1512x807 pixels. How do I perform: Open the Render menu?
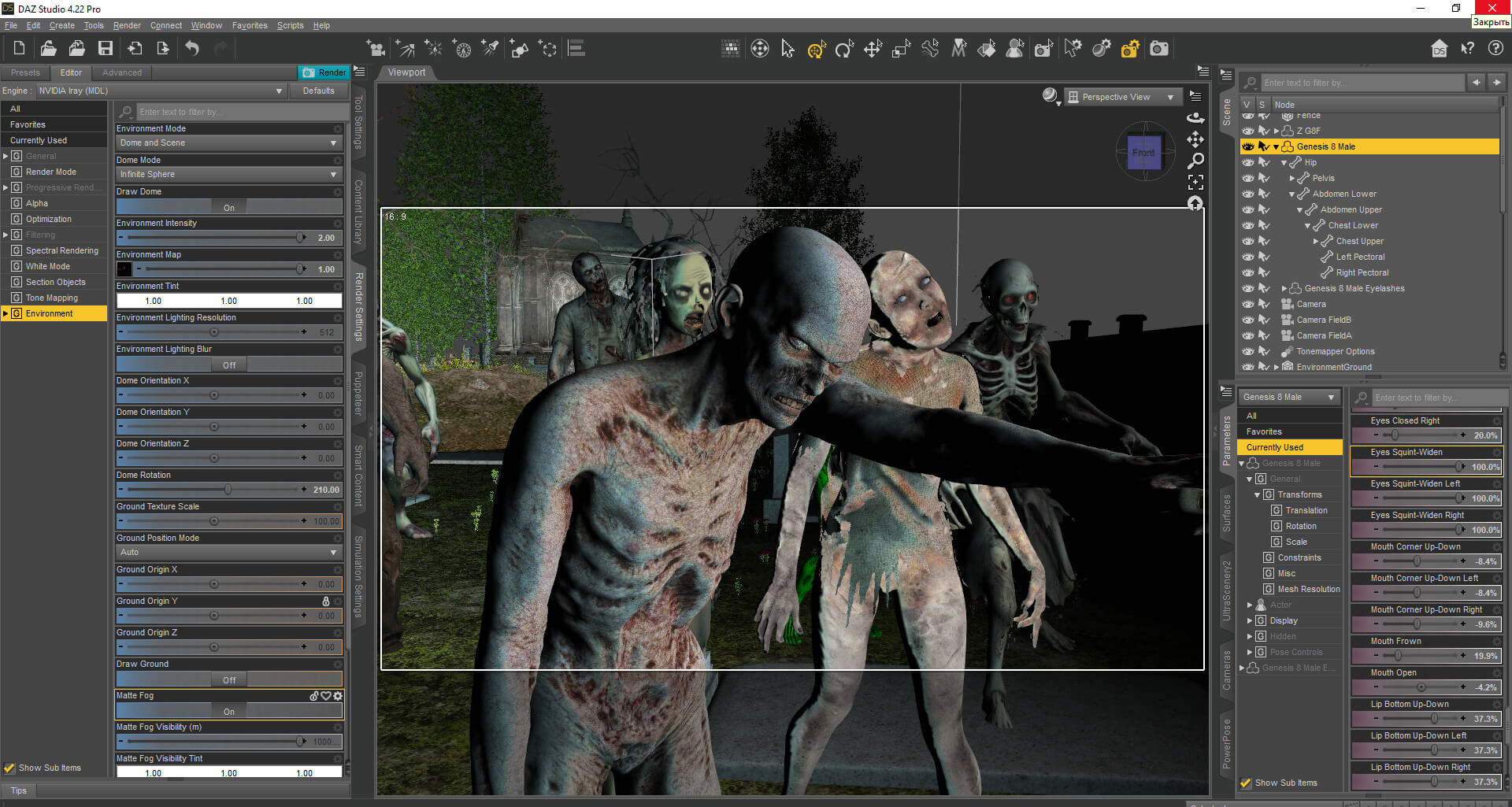click(127, 25)
